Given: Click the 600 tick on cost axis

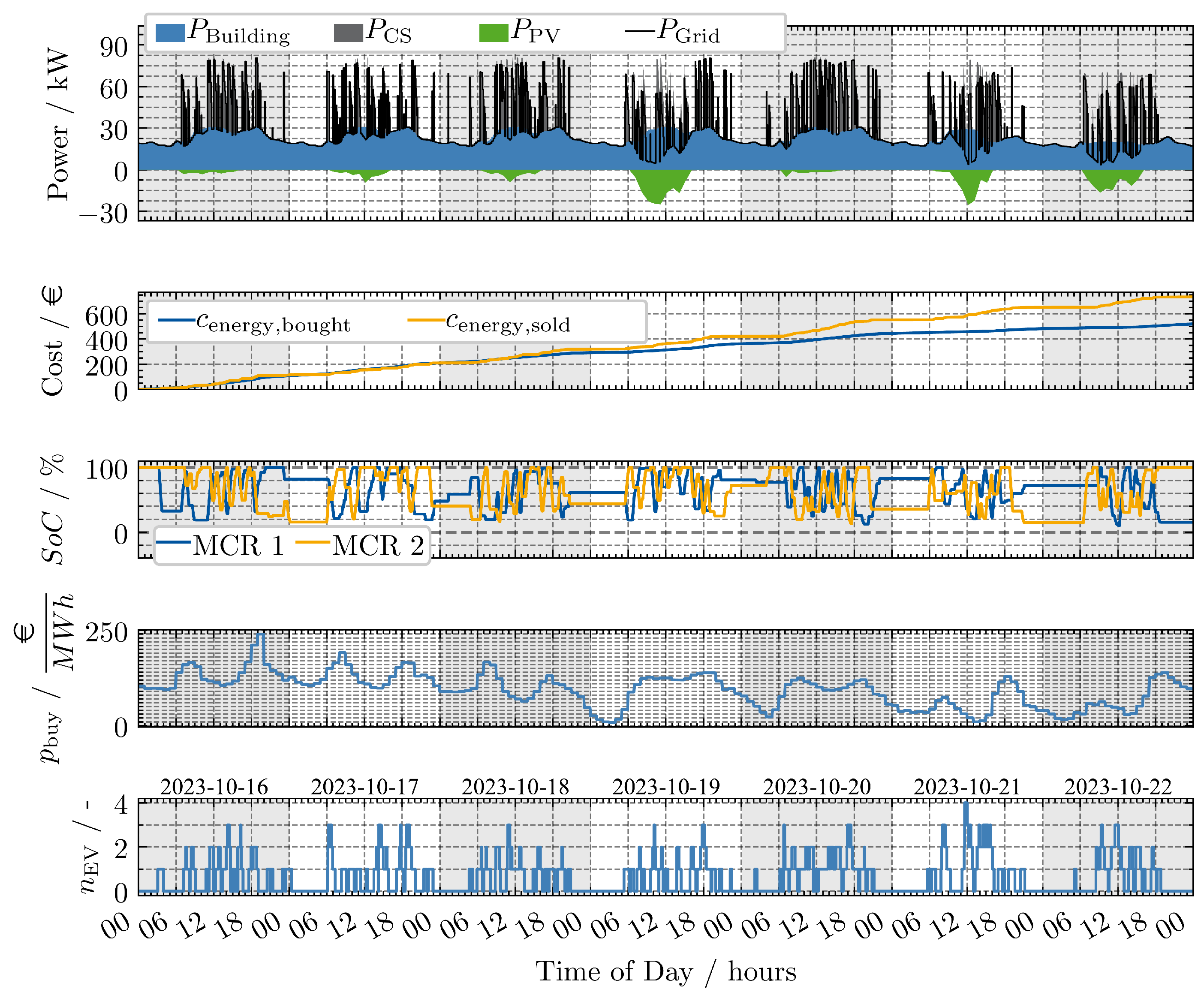Looking at the screenshot, I should pos(107,316).
